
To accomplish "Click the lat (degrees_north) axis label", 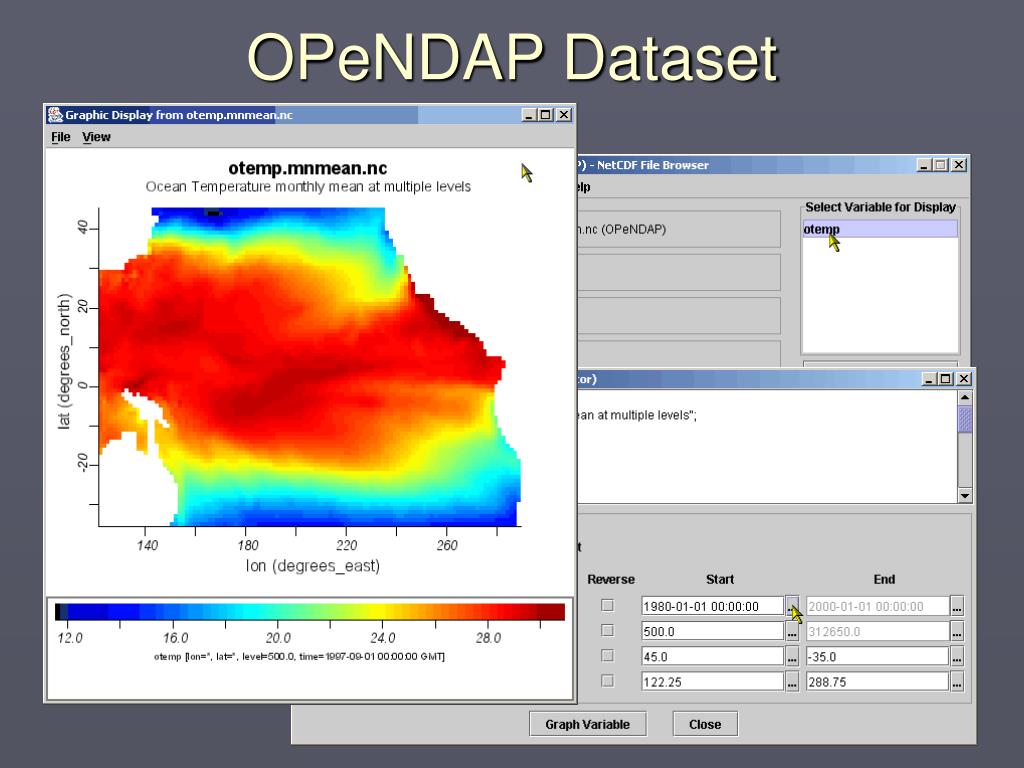I will click(x=64, y=361).
